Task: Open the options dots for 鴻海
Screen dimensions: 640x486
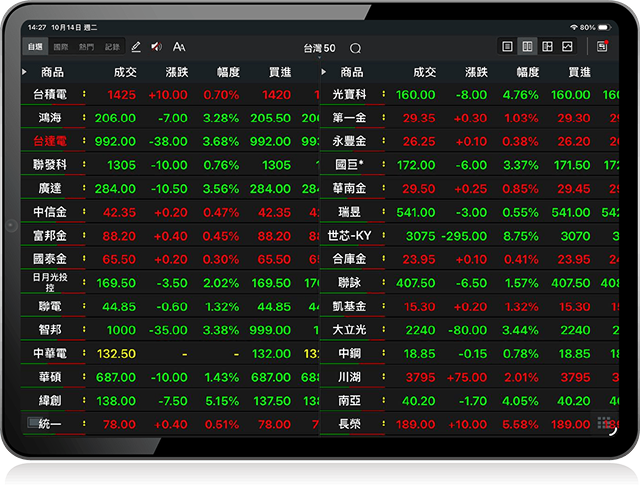Action: point(84,118)
